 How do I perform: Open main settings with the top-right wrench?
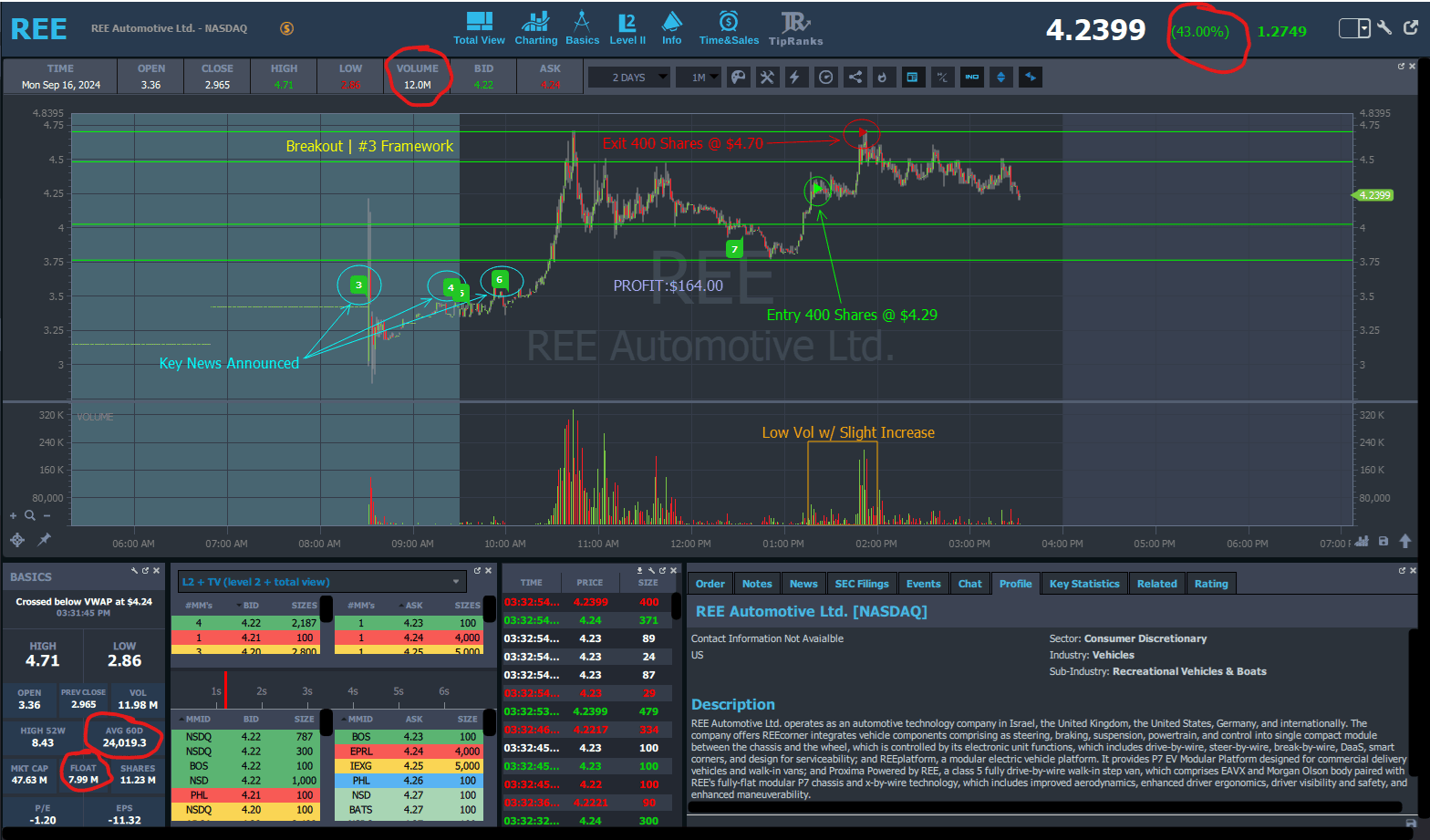point(1384,28)
